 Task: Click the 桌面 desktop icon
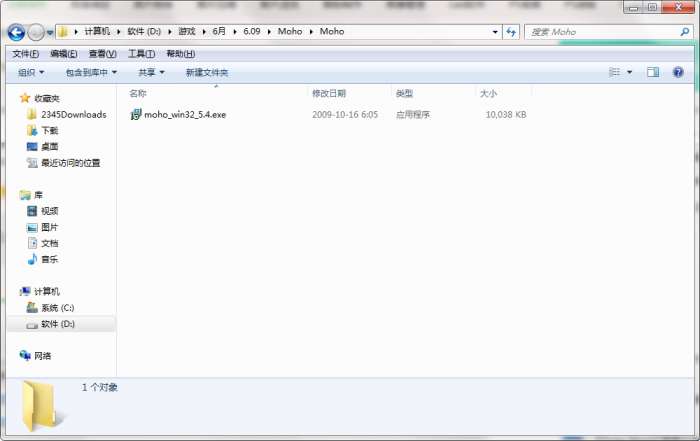[x=32, y=146]
